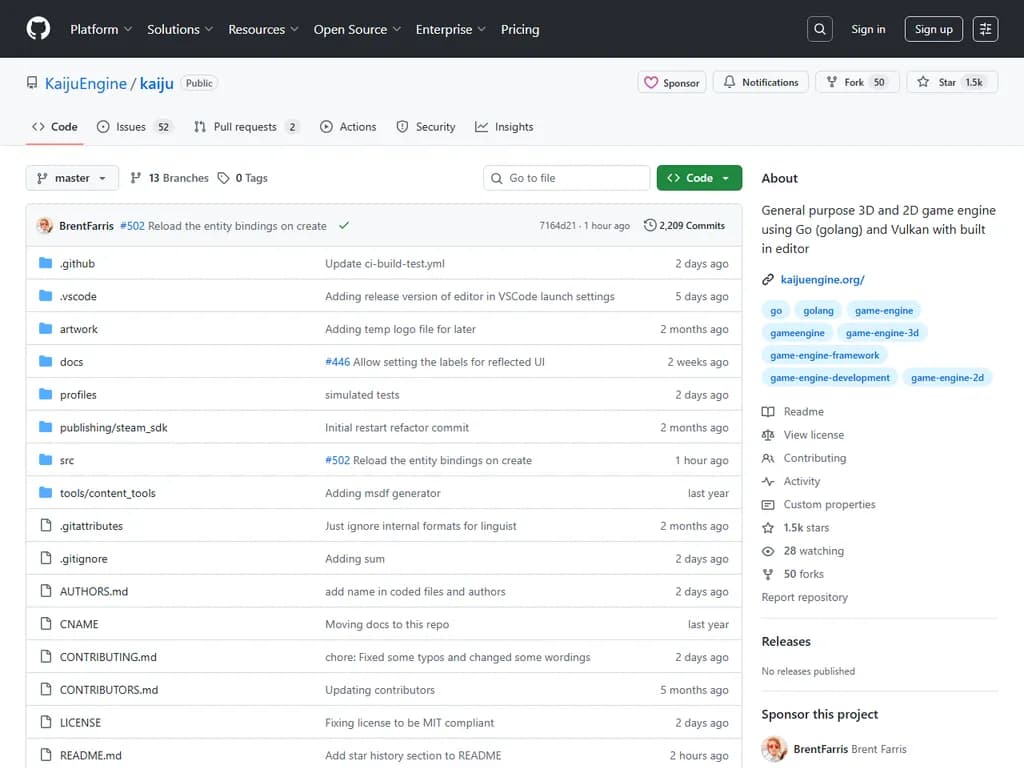Screen dimensions: 1024x768
Task: Click the GitHub logo in header
Action: (x=38, y=29)
